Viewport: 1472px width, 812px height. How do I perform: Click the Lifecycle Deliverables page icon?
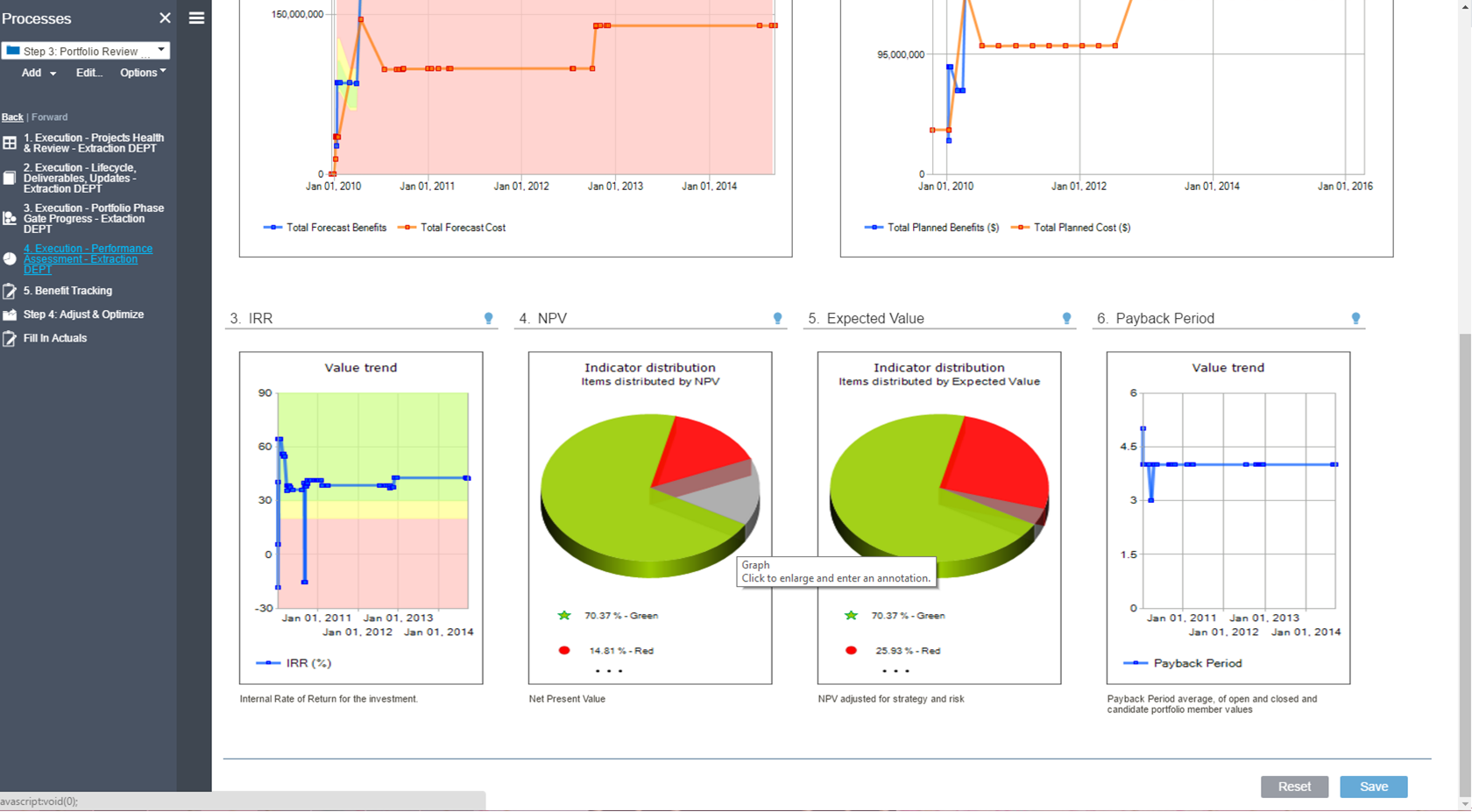coord(10,177)
